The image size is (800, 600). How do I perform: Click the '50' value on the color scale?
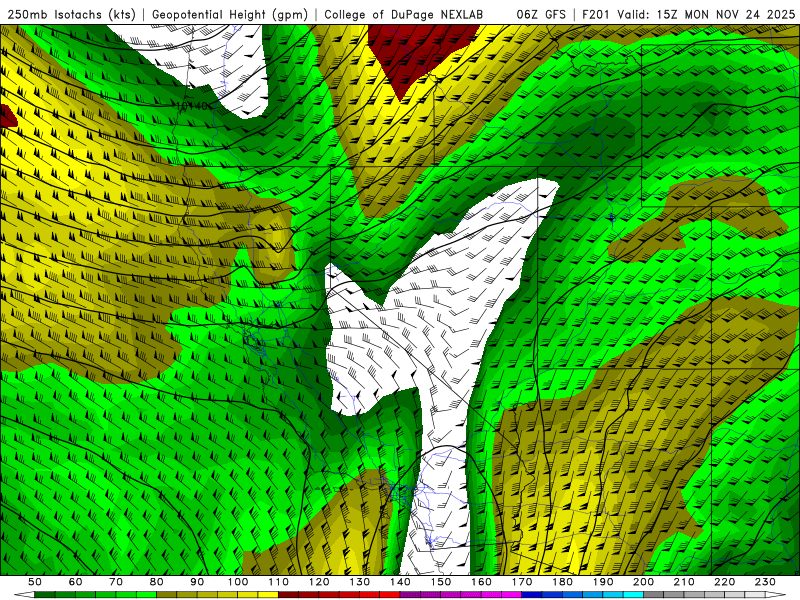click(x=35, y=582)
